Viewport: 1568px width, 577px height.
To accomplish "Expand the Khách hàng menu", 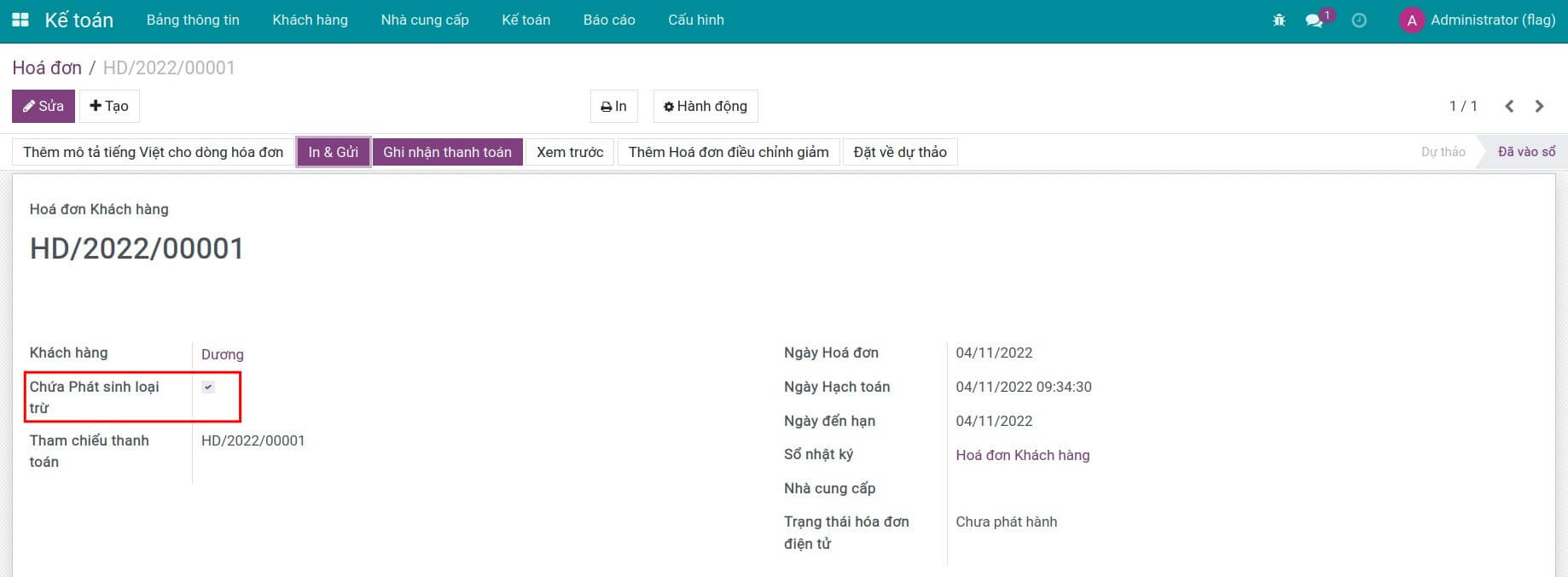I will tap(310, 20).
